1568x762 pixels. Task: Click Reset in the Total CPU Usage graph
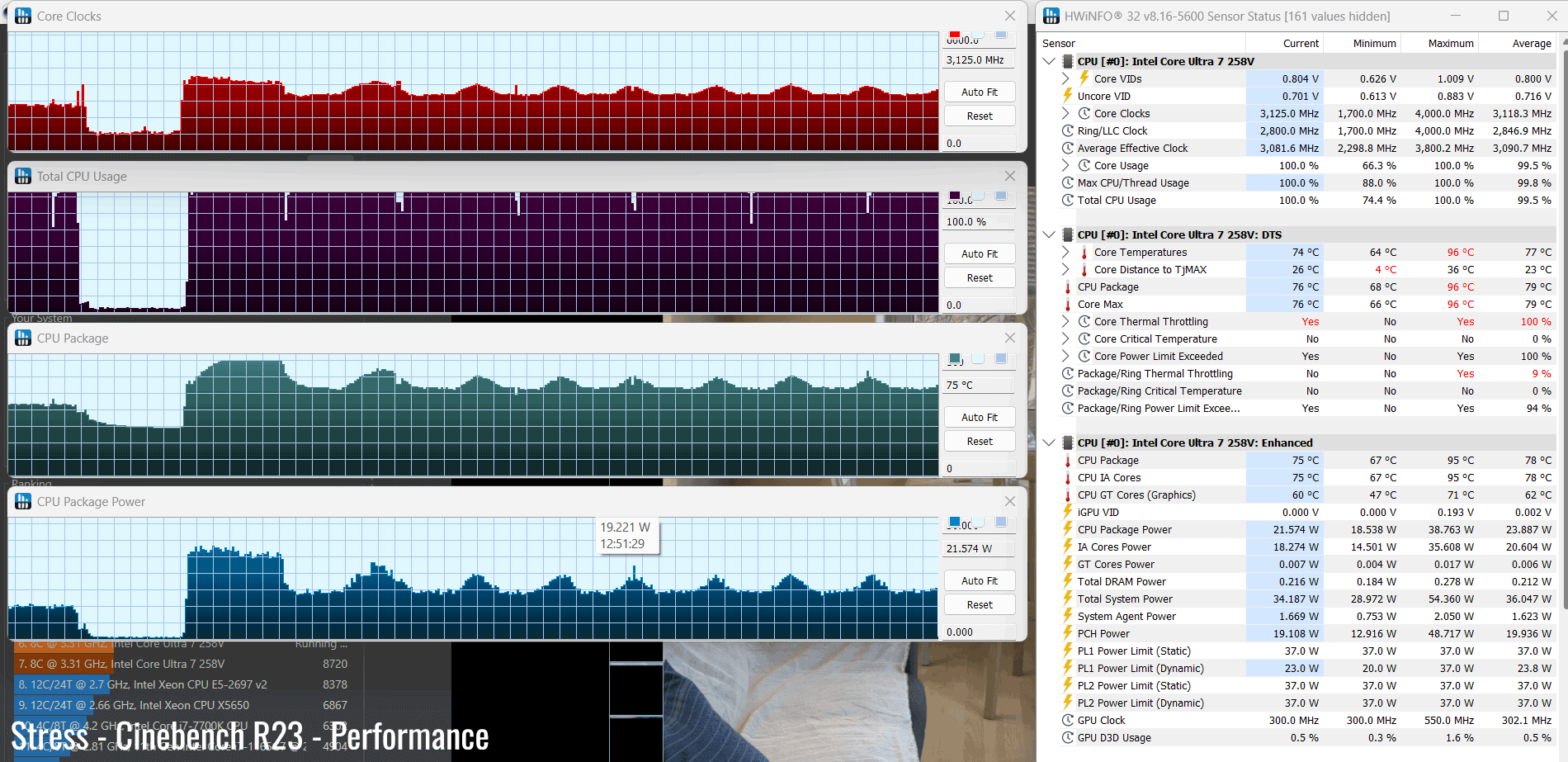click(980, 277)
